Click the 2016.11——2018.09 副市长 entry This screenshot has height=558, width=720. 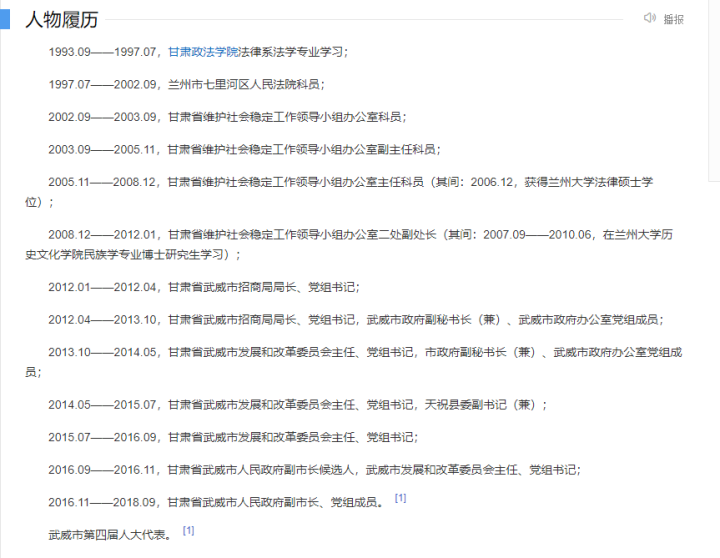coord(216,502)
